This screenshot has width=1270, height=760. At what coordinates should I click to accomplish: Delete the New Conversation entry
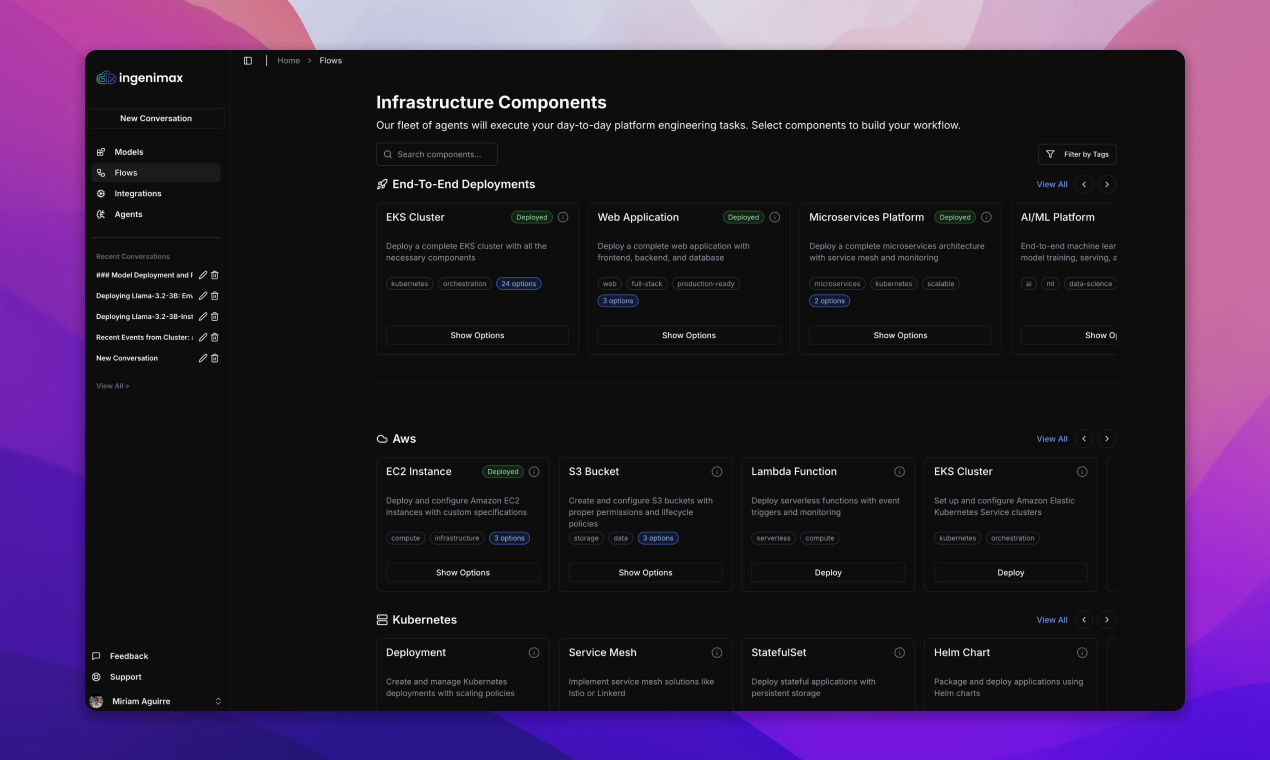[215, 358]
